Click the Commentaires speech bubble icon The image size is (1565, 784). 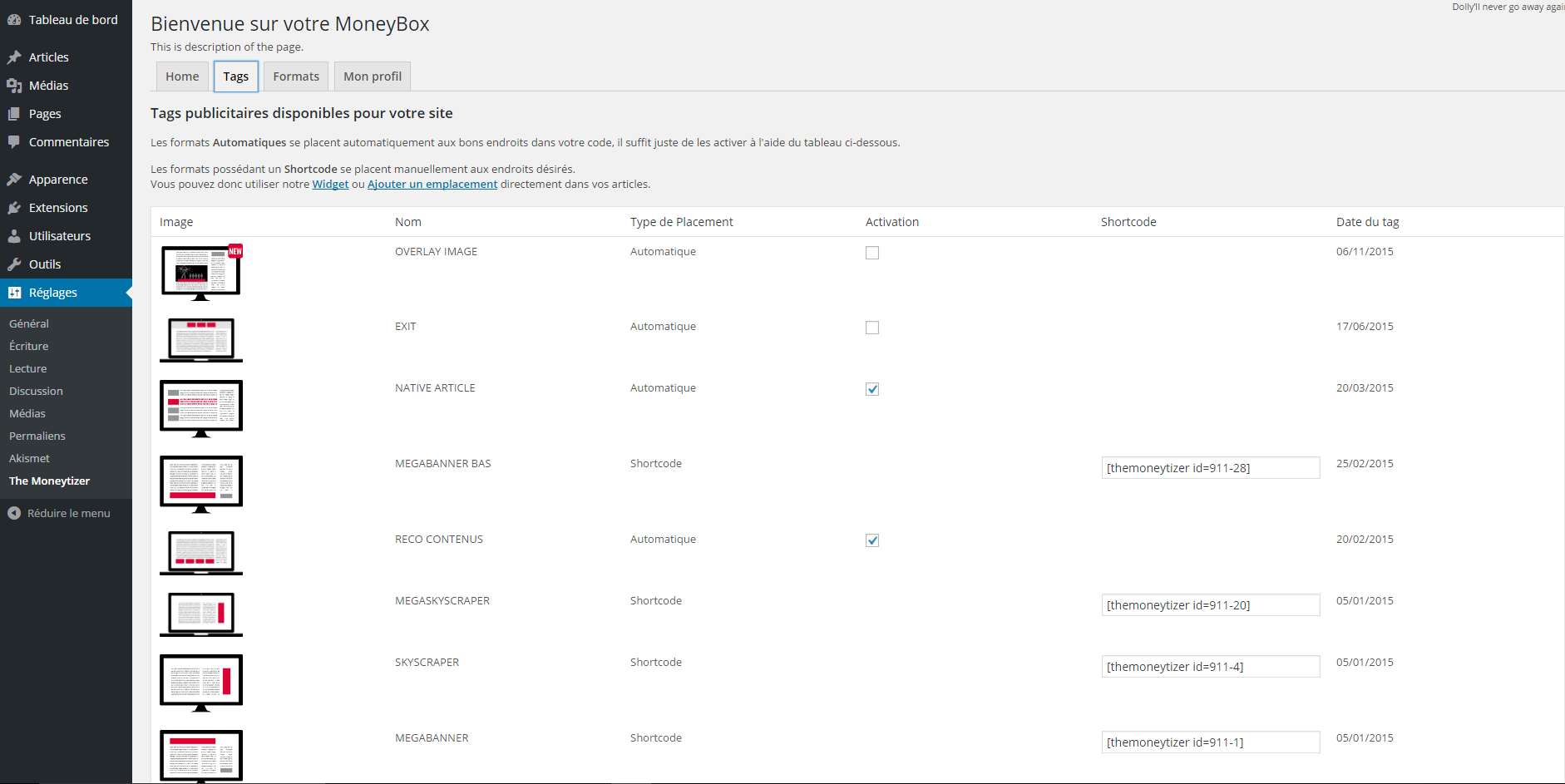coord(14,142)
